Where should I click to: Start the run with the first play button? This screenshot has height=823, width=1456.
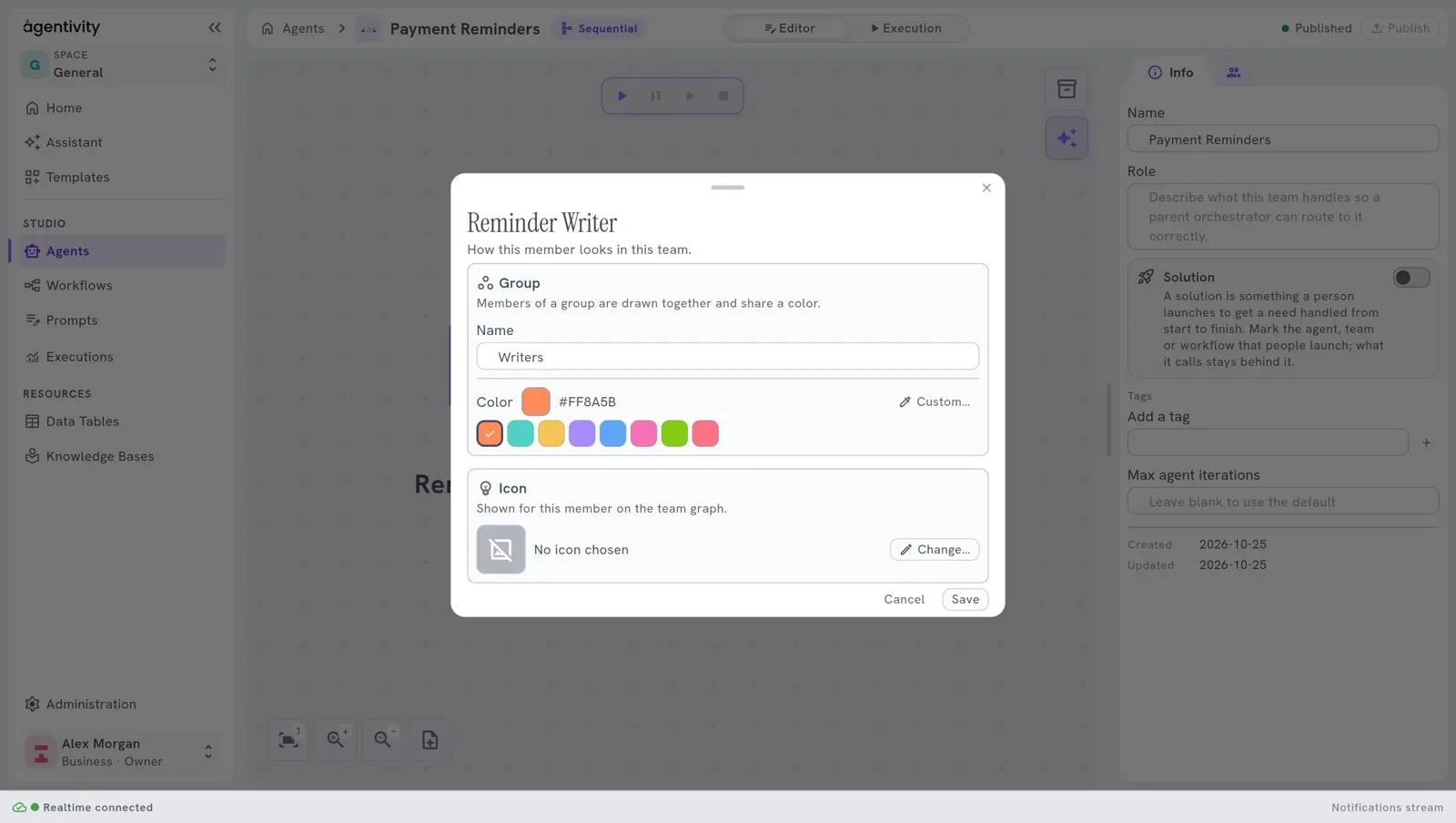(622, 96)
